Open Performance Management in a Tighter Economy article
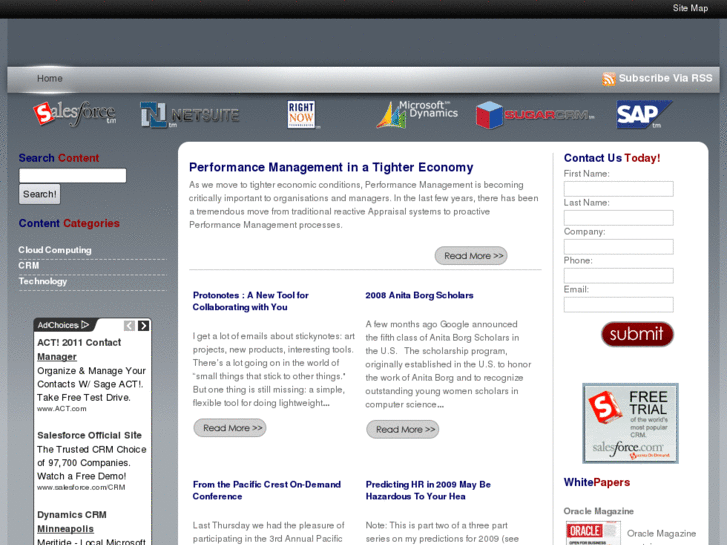 pos(331,167)
